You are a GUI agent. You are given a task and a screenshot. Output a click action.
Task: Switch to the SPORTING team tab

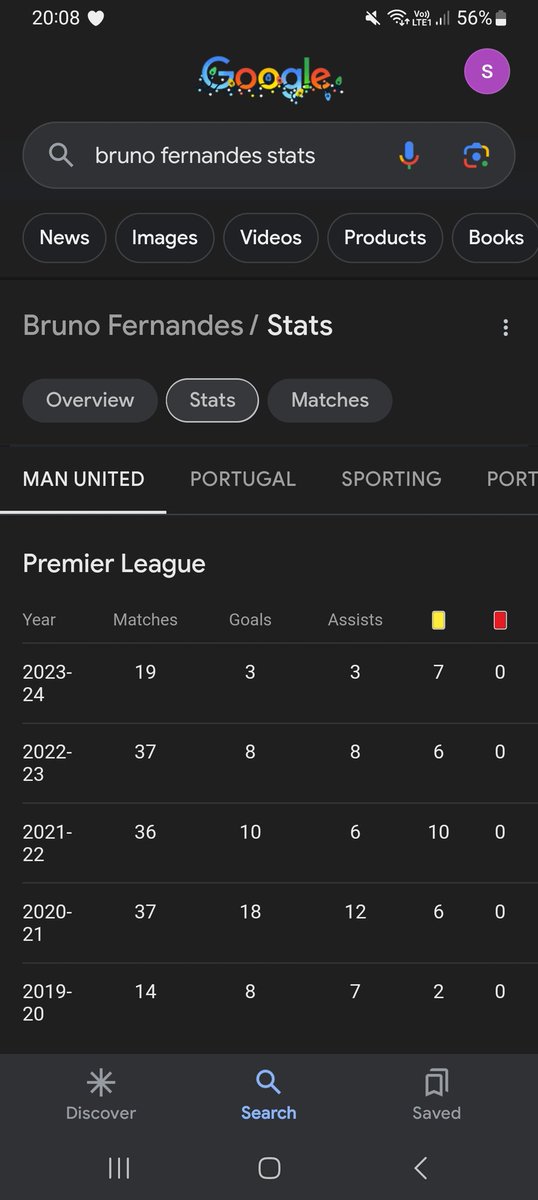[x=391, y=479]
